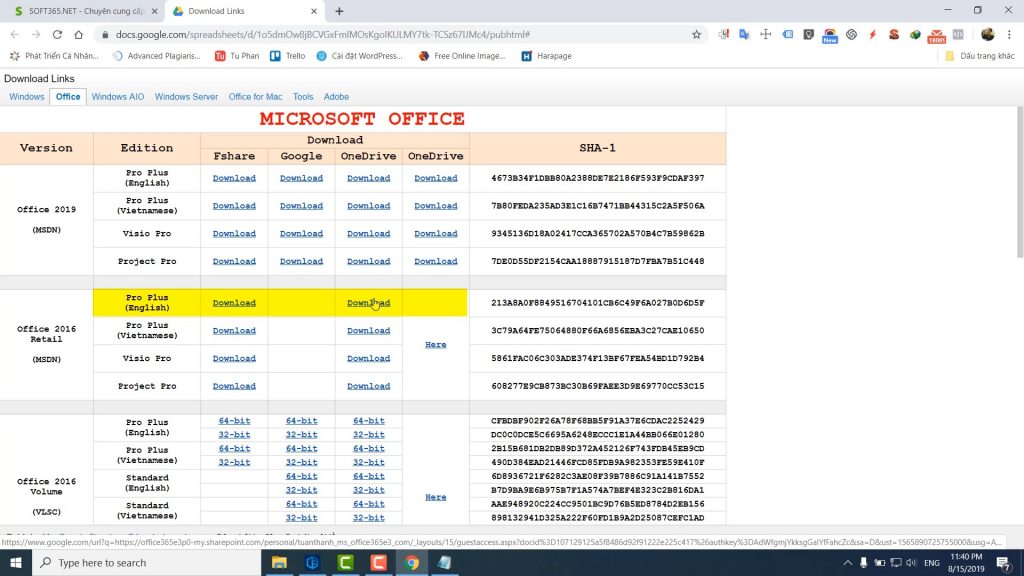Switch to the Windows sheet tab
The image size is (1024, 576).
[x=27, y=97]
